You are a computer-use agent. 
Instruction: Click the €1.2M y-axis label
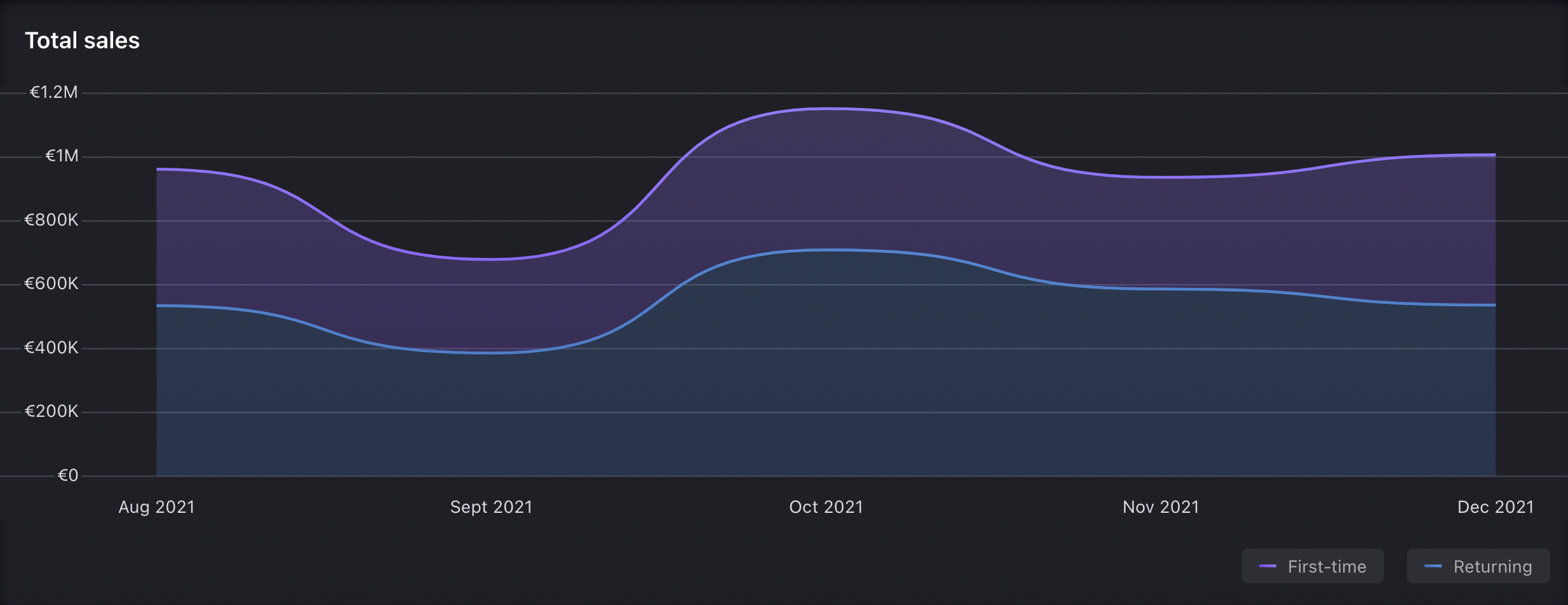(x=54, y=93)
